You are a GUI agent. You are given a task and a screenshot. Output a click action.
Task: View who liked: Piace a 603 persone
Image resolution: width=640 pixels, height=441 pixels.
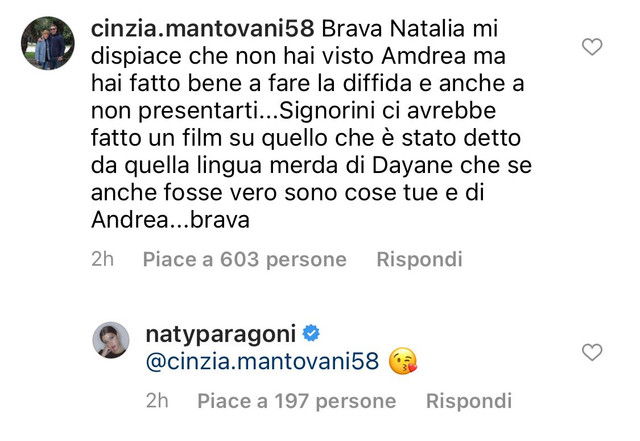244,260
